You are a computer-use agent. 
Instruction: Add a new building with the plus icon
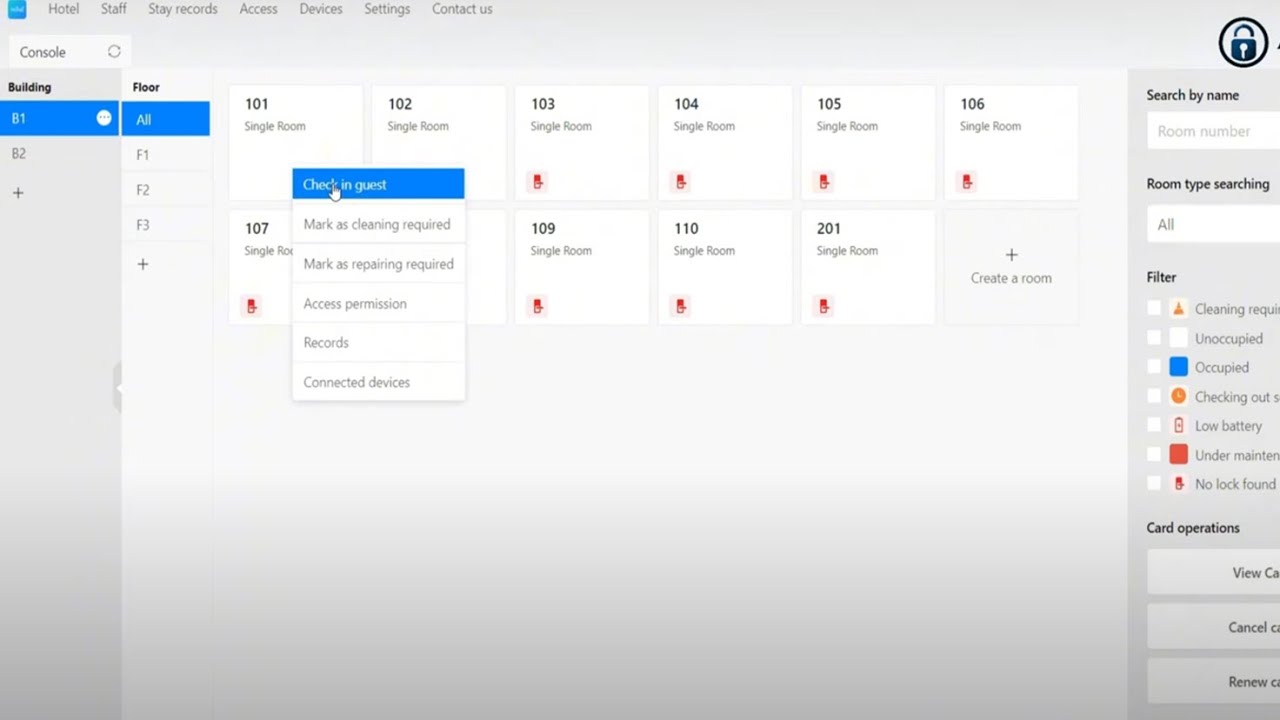pos(18,192)
